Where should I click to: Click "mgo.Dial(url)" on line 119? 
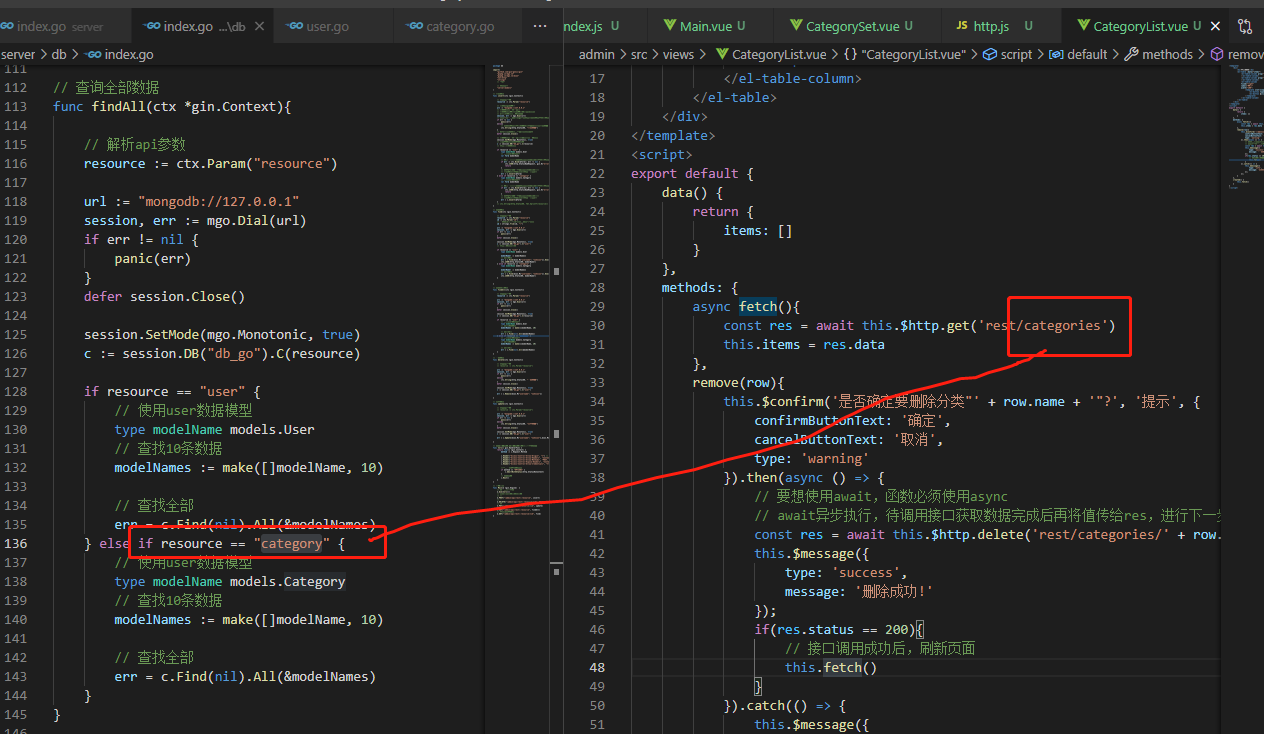[x=256, y=220]
